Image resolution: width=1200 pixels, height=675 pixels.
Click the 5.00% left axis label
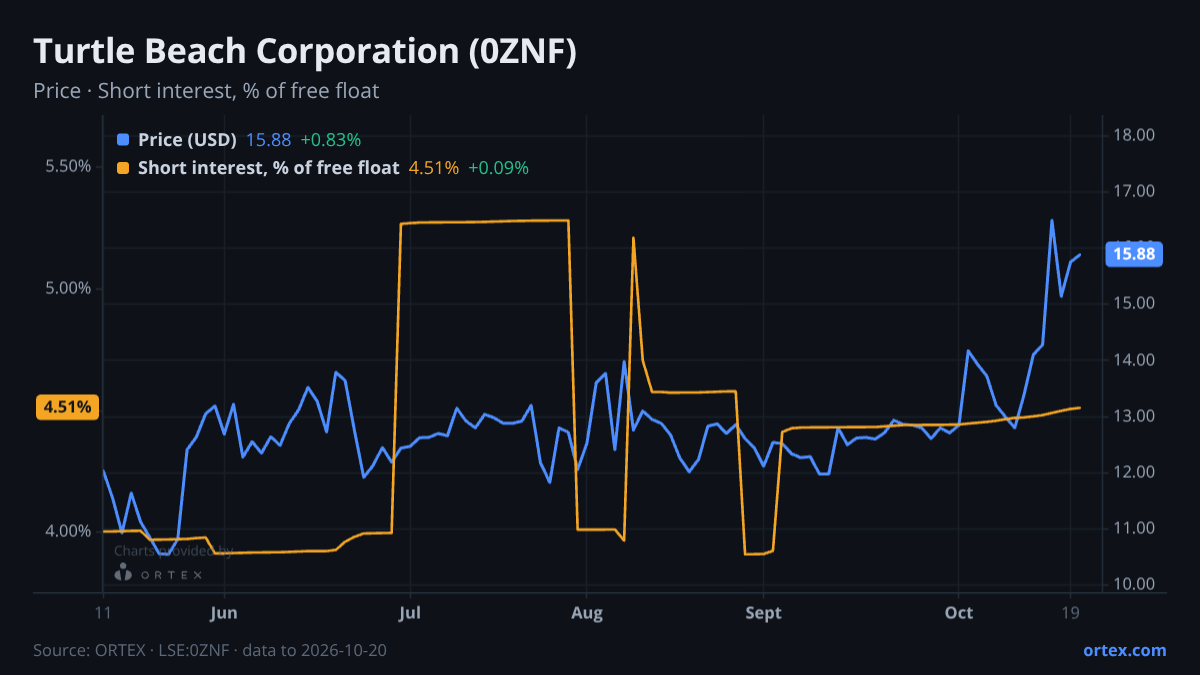(x=69, y=289)
